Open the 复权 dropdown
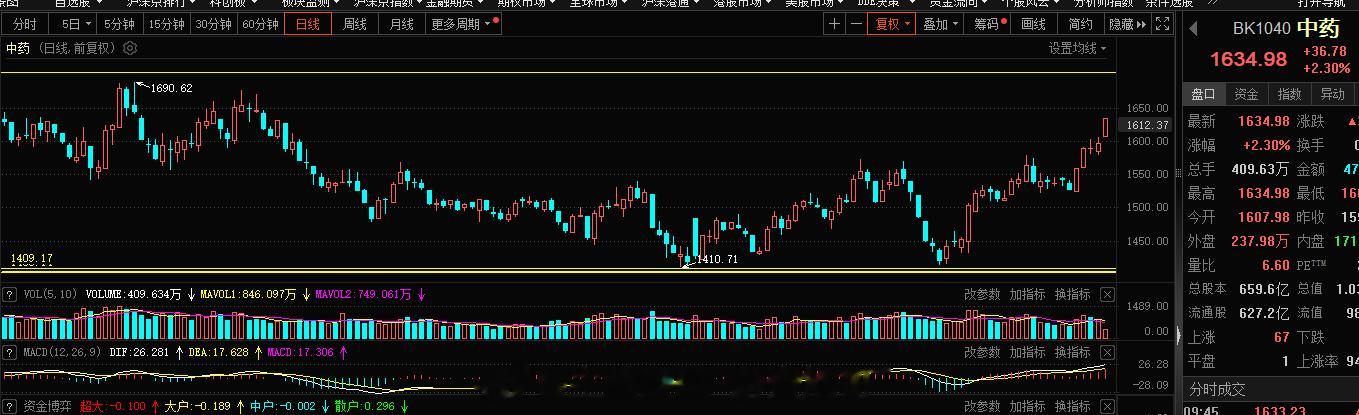 coord(892,24)
